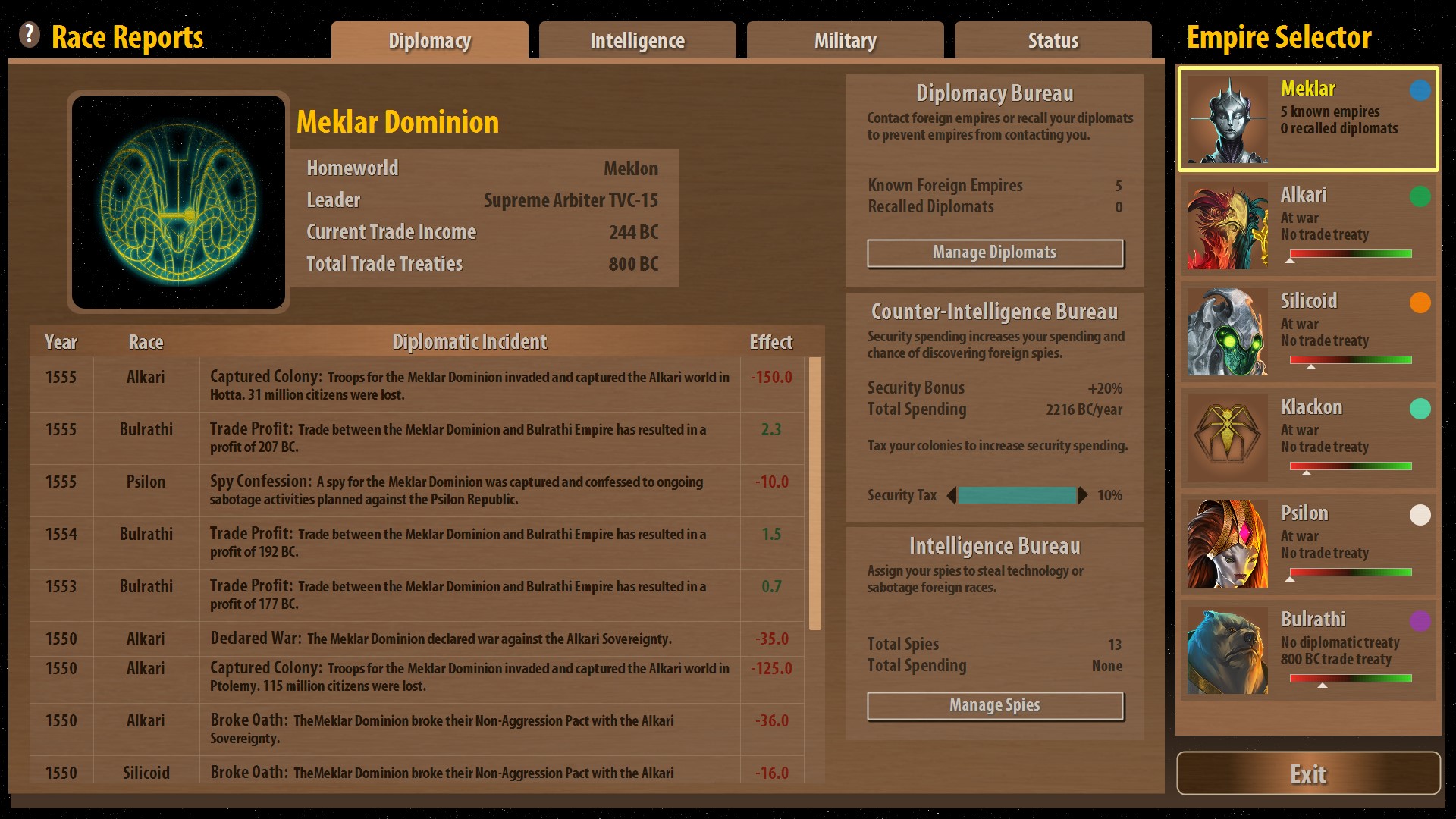Click the diplomatic incident list scrollbar
Screen dimensions: 1456x819
815,493
